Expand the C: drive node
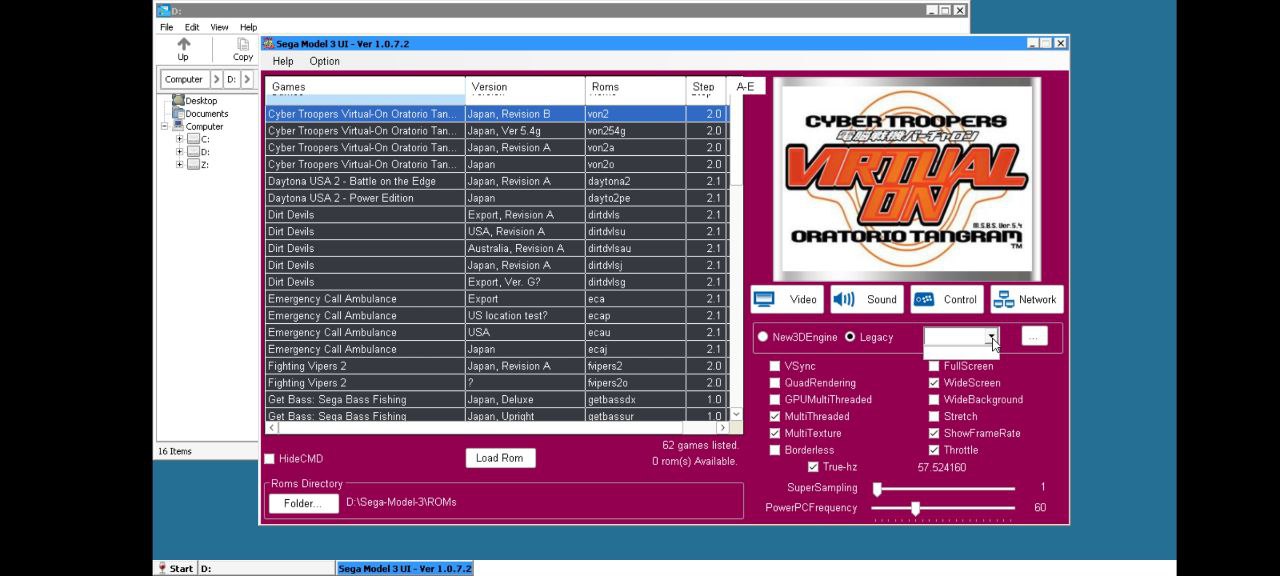This screenshot has height=576, width=1280. coord(180,140)
